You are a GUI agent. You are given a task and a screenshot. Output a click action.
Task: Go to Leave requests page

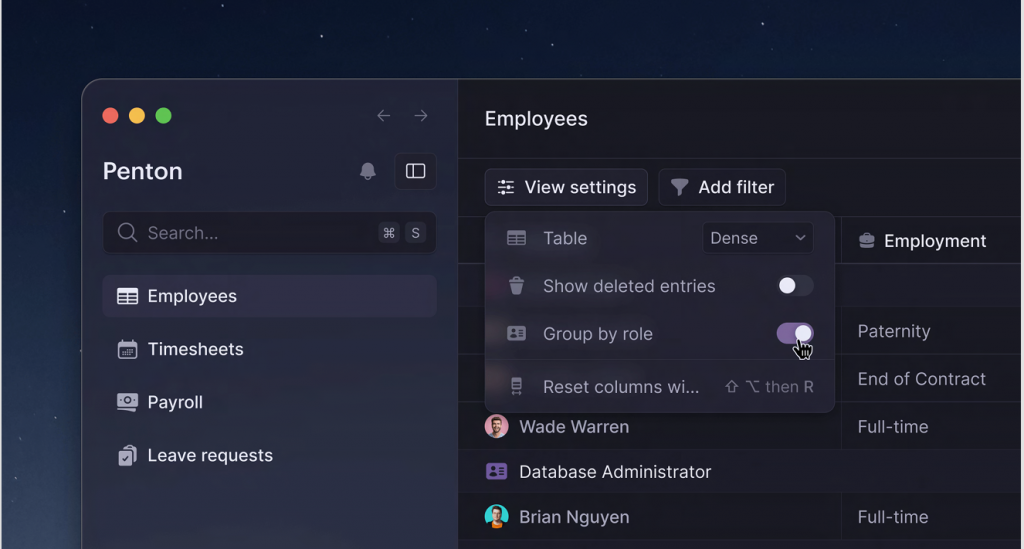[209, 455]
